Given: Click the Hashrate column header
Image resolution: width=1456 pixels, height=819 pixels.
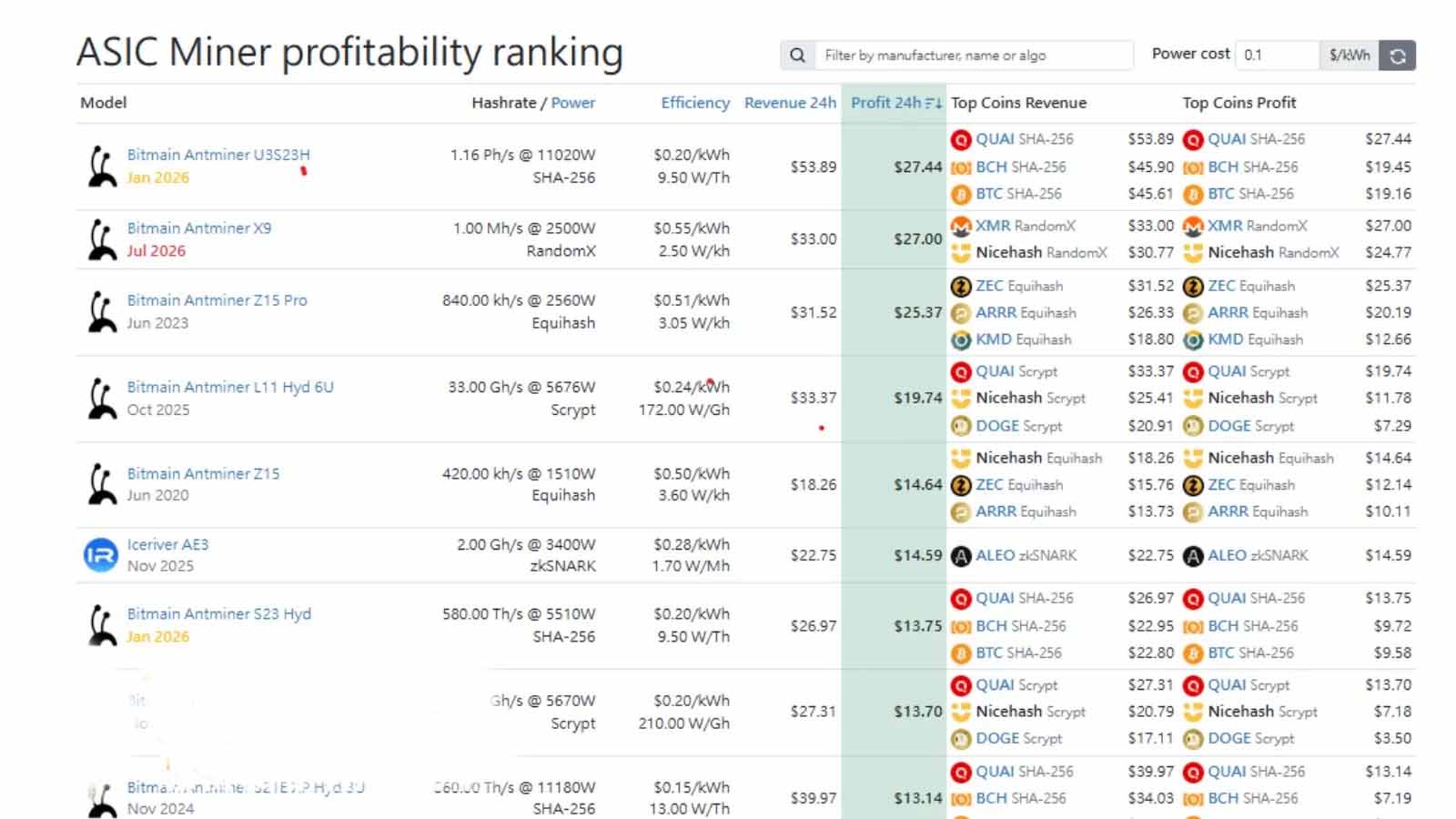Looking at the screenshot, I should pyautogui.click(x=504, y=103).
